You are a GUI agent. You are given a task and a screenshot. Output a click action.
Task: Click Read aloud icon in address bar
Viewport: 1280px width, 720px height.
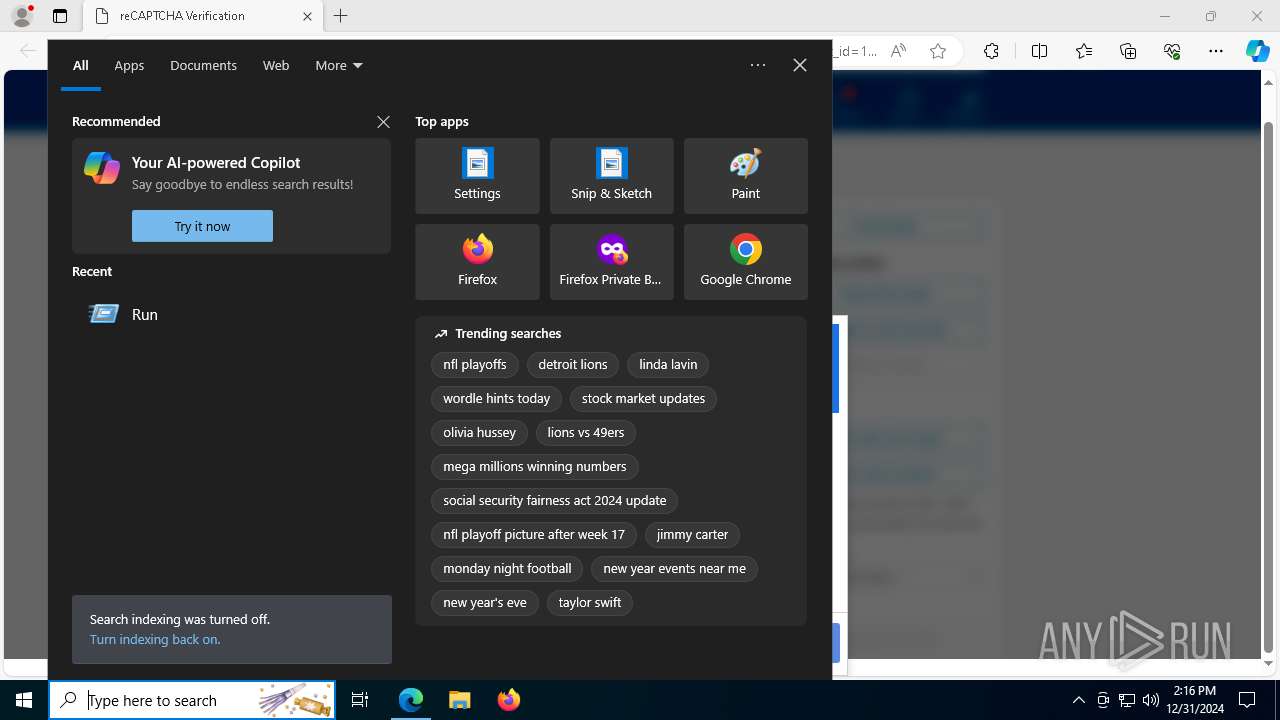pyautogui.click(x=898, y=51)
